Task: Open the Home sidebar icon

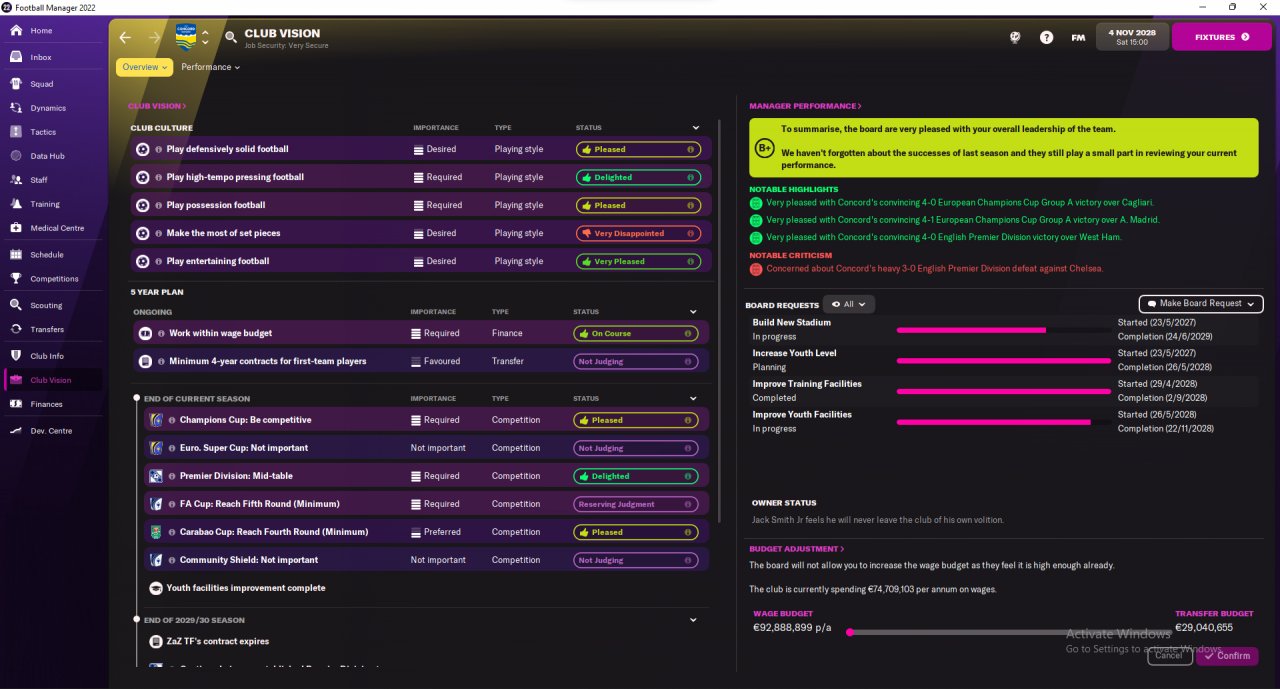Action: click(16, 31)
